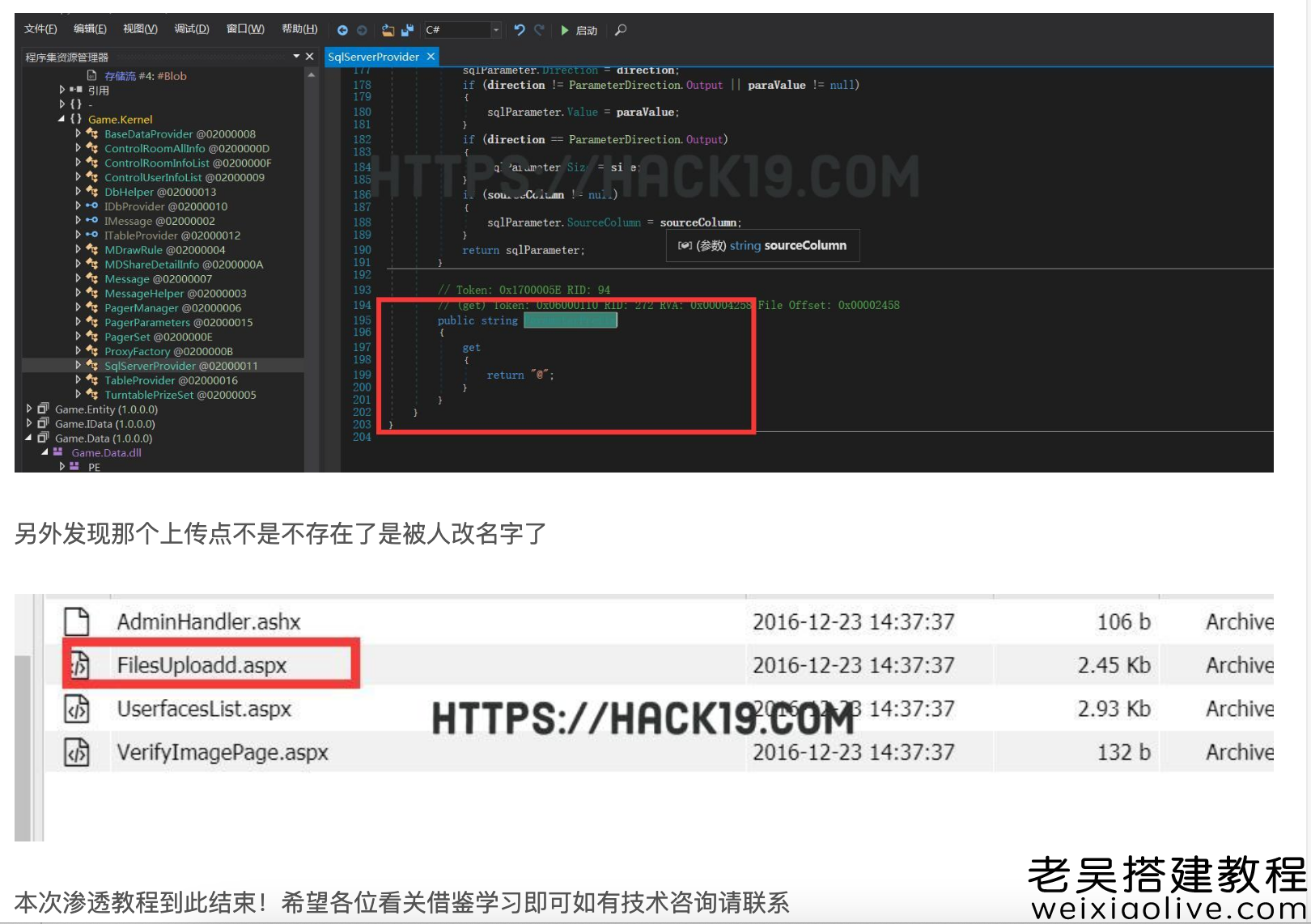Click the 启动 start button
This screenshot has width=1311, height=924.
pos(579,30)
